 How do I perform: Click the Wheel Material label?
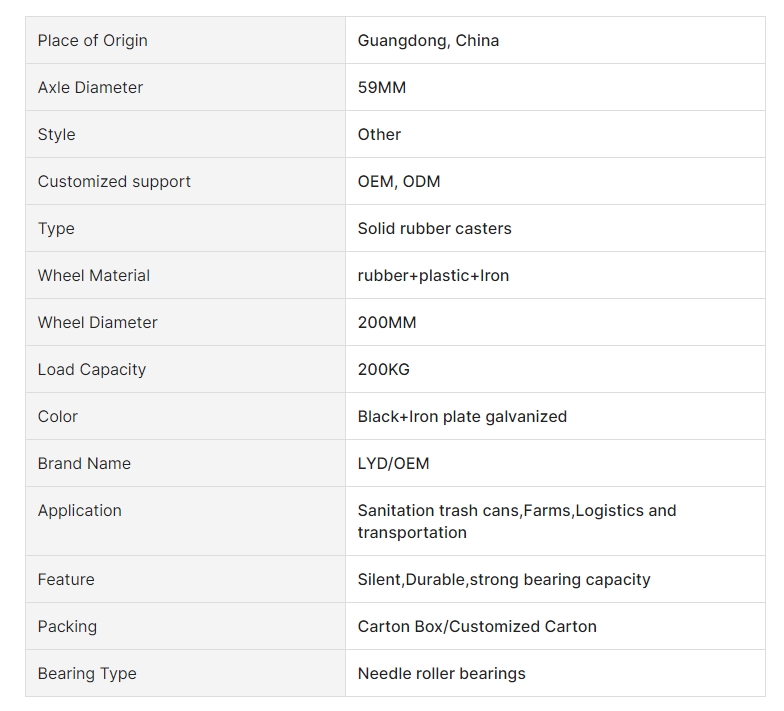pyautogui.click(x=94, y=276)
